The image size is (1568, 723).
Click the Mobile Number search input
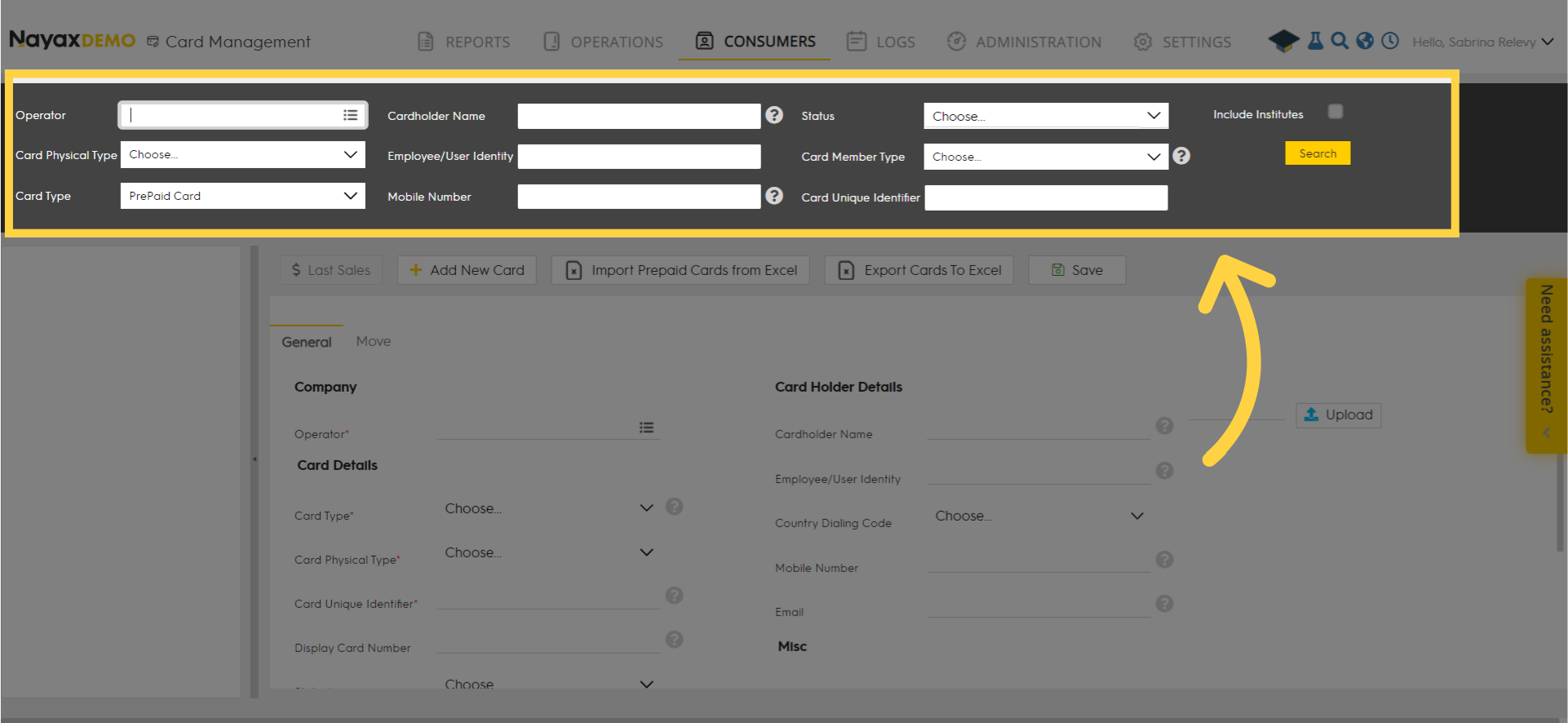coord(639,197)
